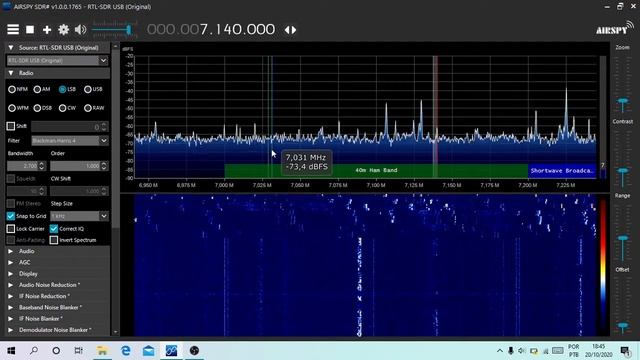
Task: Click the Shift value stepper
Action: (x=104, y=127)
